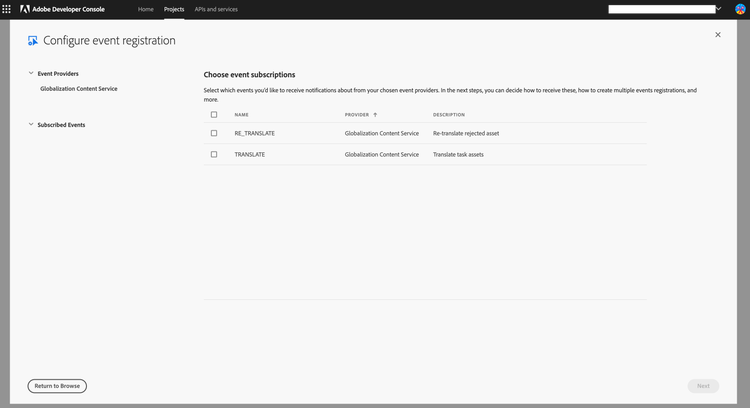The image size is (750, 408).
Task: Click the Adobe logo in header
Action: 24,9
